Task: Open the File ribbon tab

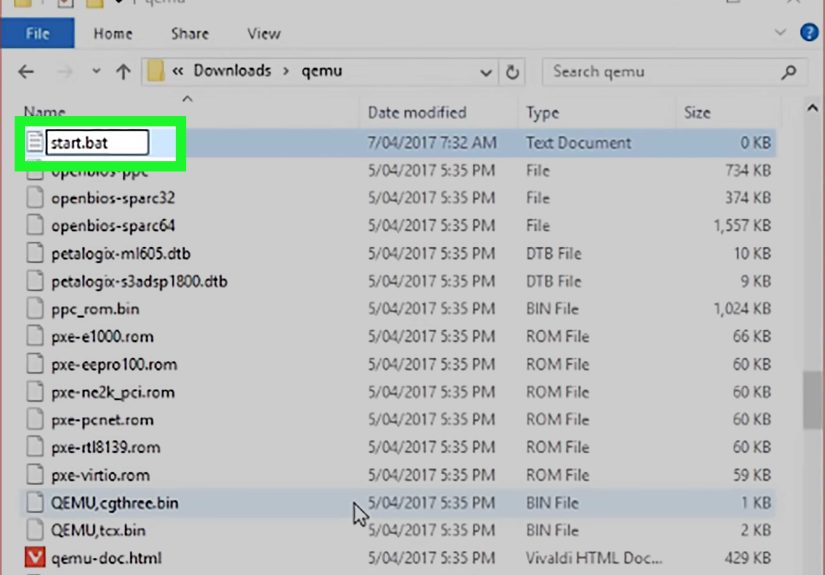Action: pos(37,34)
